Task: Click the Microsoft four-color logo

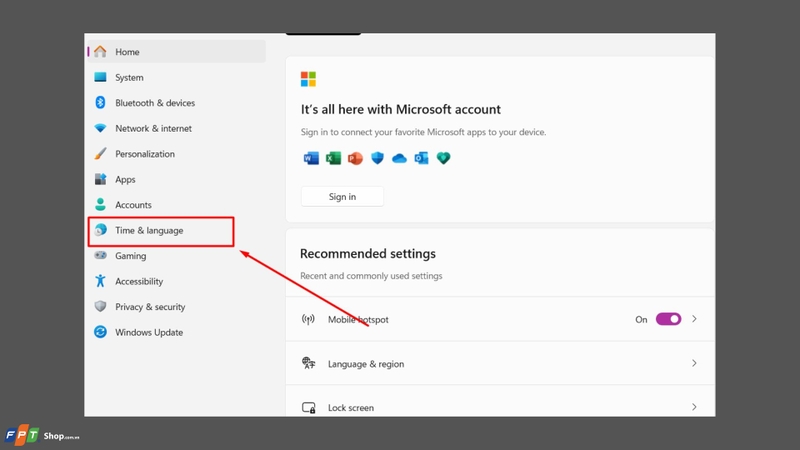Action: pyautogui.click(x=308, y=79)
